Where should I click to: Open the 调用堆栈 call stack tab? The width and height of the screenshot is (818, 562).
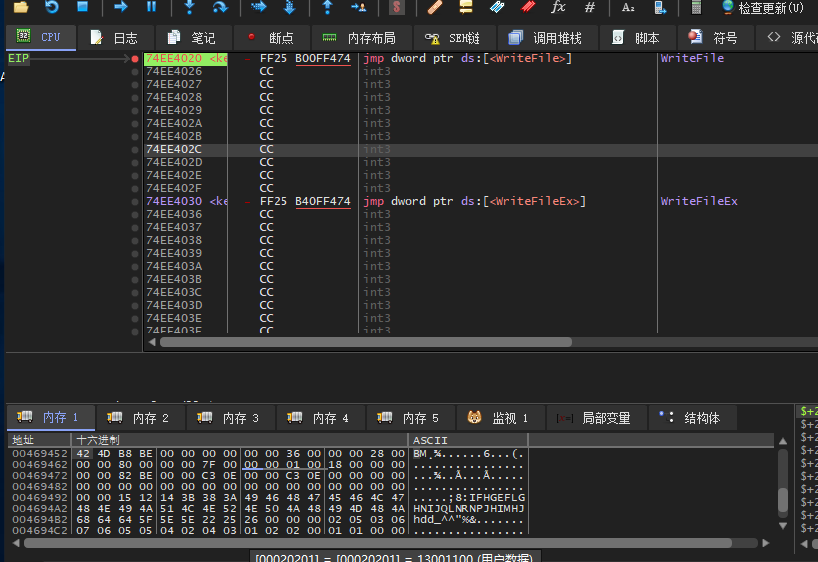click(x=546, y=38)
